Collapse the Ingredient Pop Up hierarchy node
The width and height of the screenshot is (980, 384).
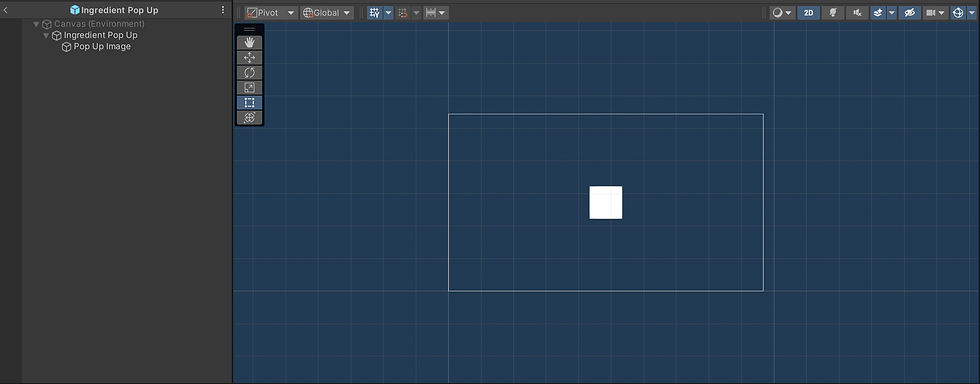coord(46,36)
